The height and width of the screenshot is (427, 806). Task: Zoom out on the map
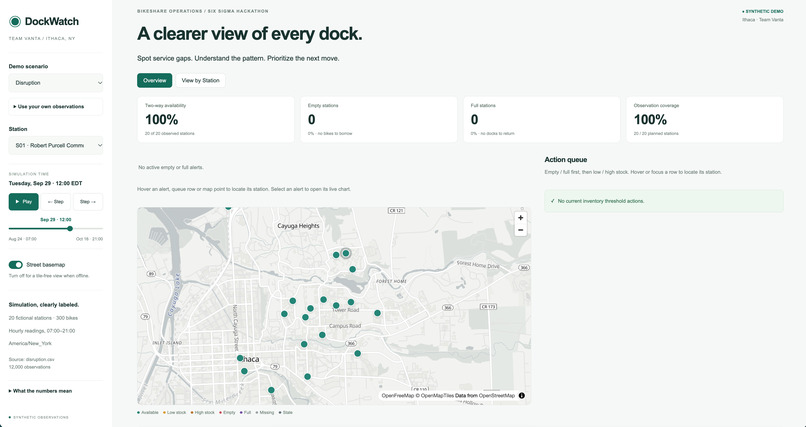(x=521, y=230)
